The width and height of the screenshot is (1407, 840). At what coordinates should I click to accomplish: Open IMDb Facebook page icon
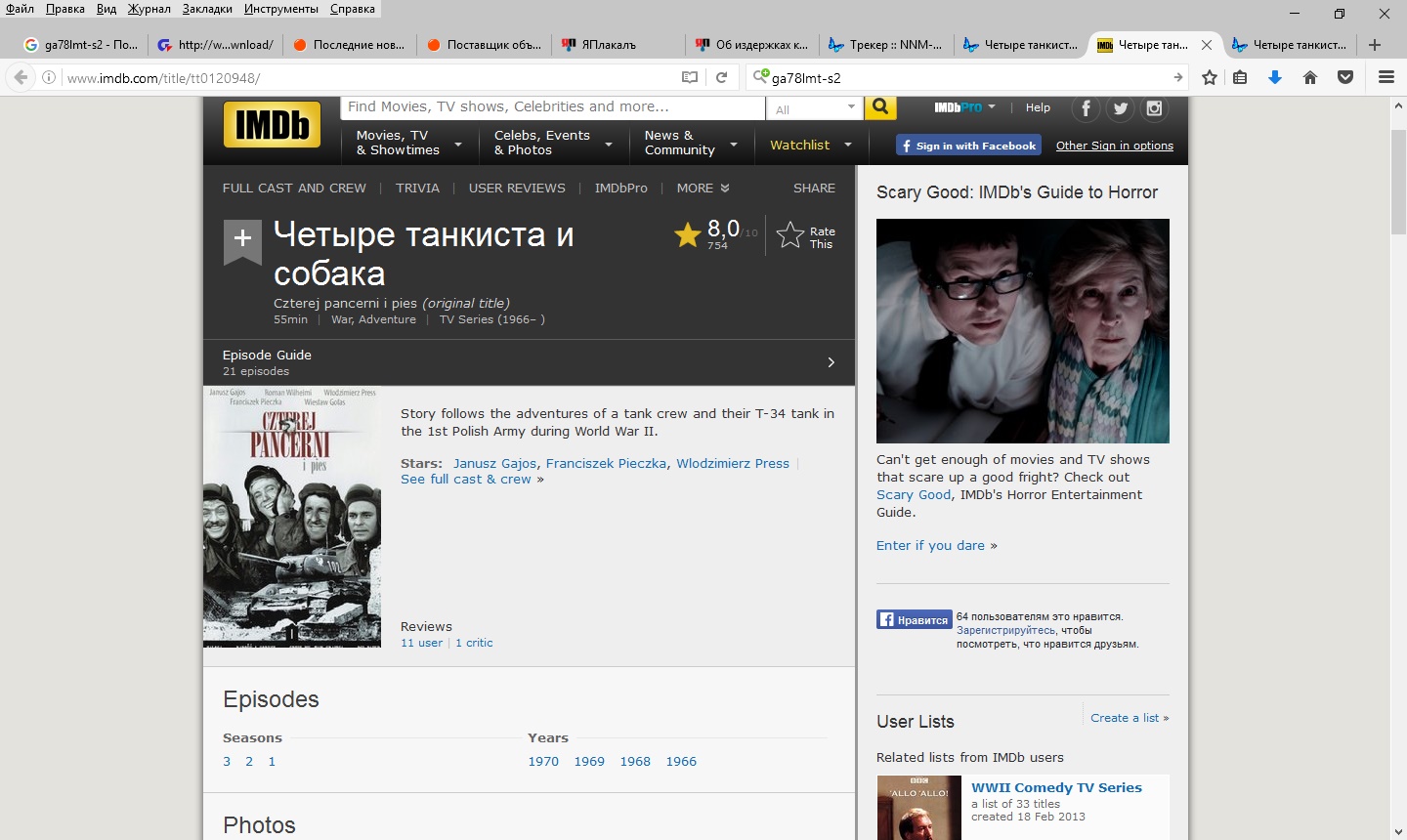(x=1086, y=108)
